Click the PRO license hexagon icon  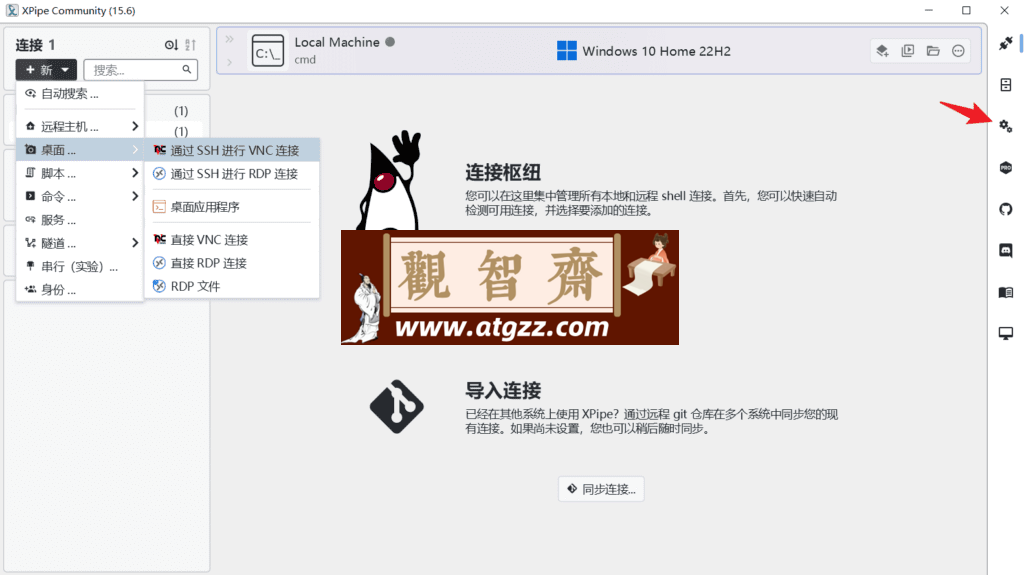[1006, 168]
